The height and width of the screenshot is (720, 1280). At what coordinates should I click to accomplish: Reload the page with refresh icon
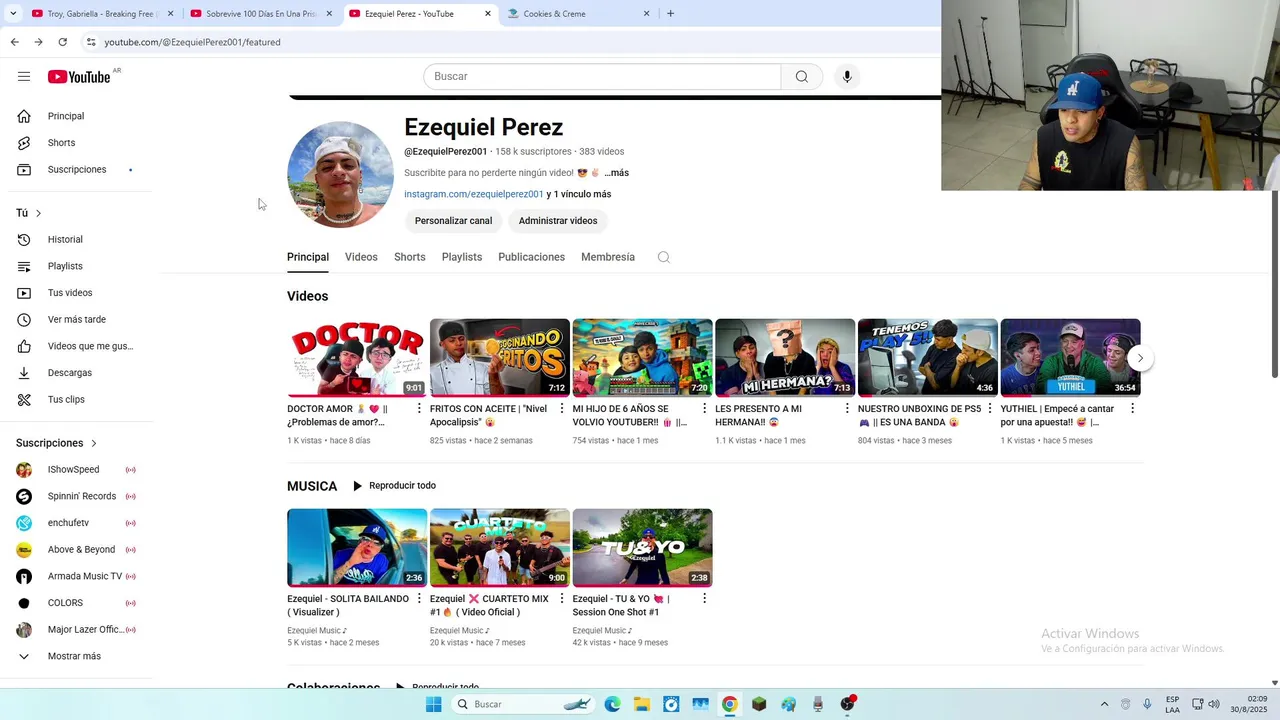click(62, 42)
